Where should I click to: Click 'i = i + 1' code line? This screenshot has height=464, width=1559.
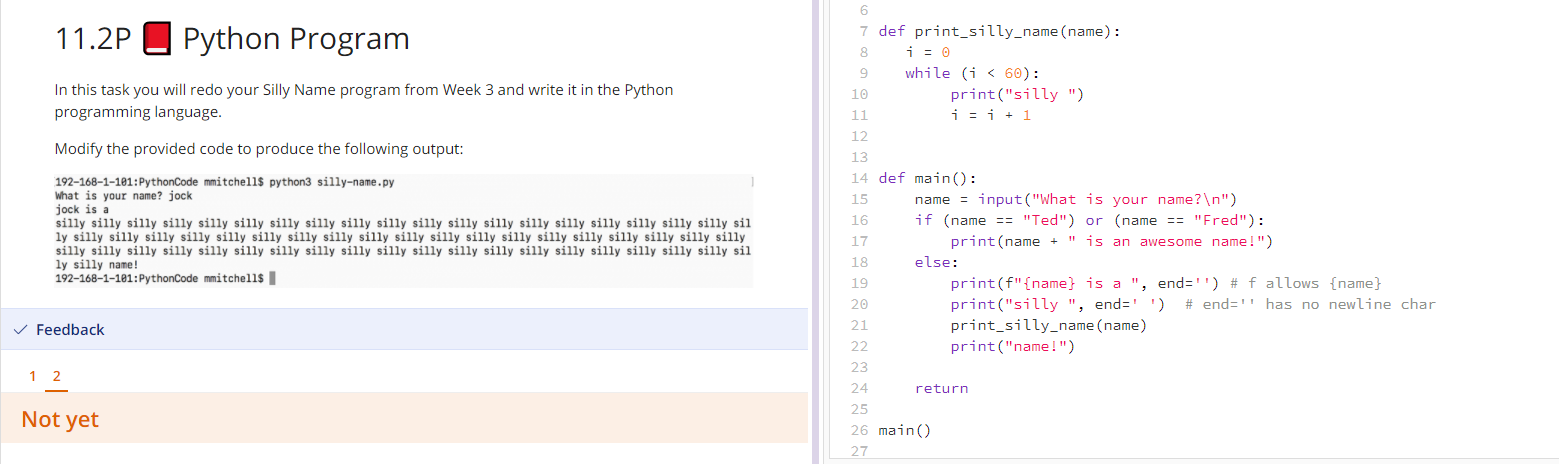point(990,115)
